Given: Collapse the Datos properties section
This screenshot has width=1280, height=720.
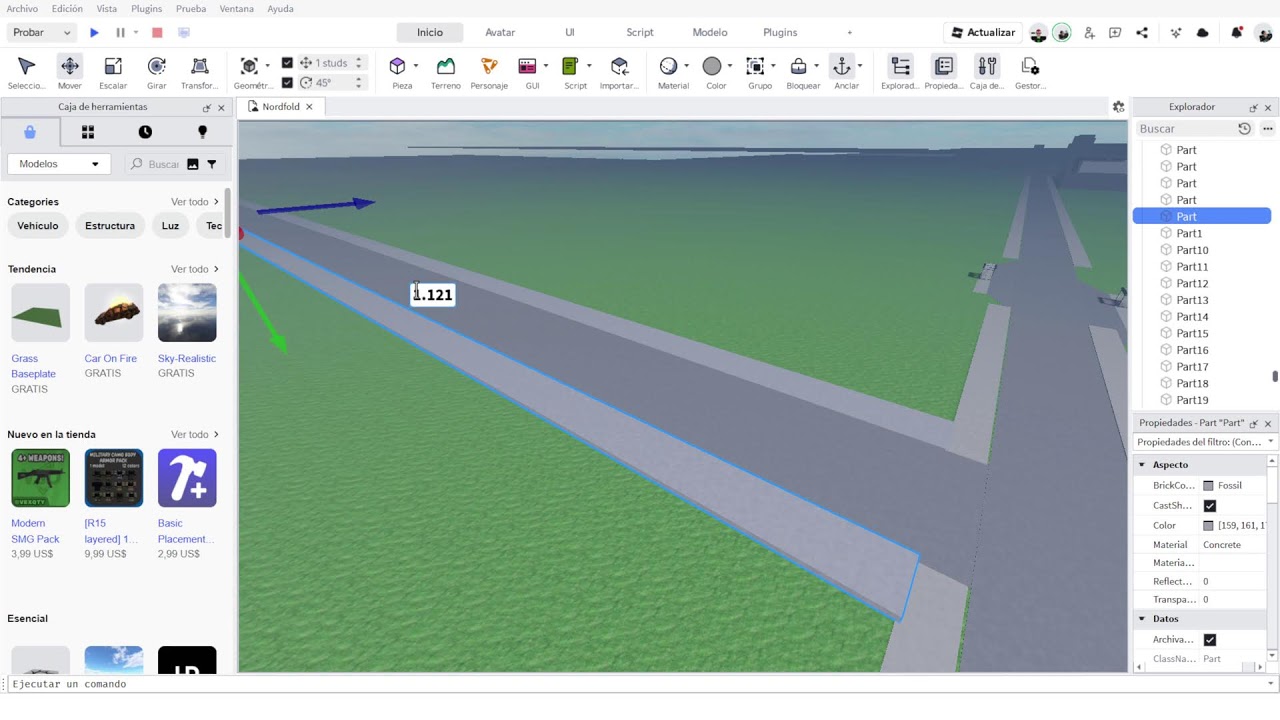Looking at the screenshot, I should tap(1142, 619).
